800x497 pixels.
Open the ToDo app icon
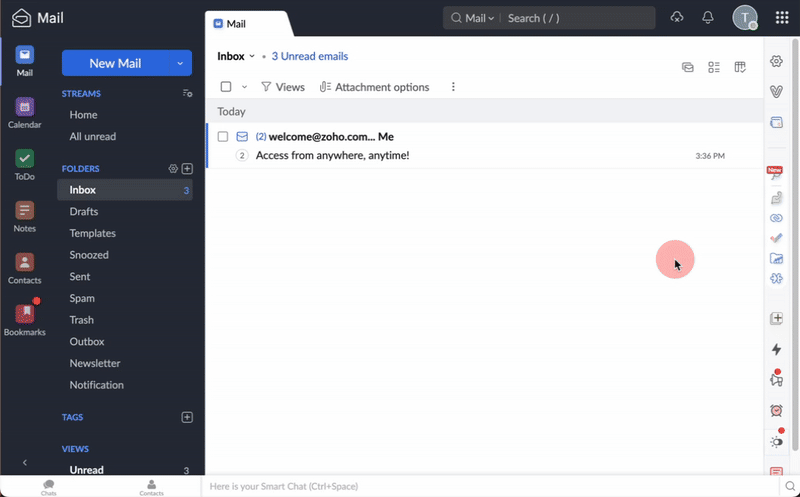24,160
